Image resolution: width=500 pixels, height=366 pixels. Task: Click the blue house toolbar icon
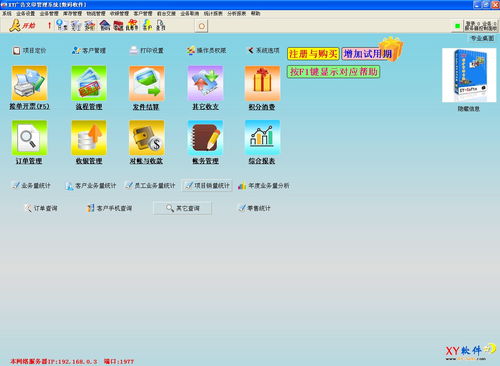point(105,25)
